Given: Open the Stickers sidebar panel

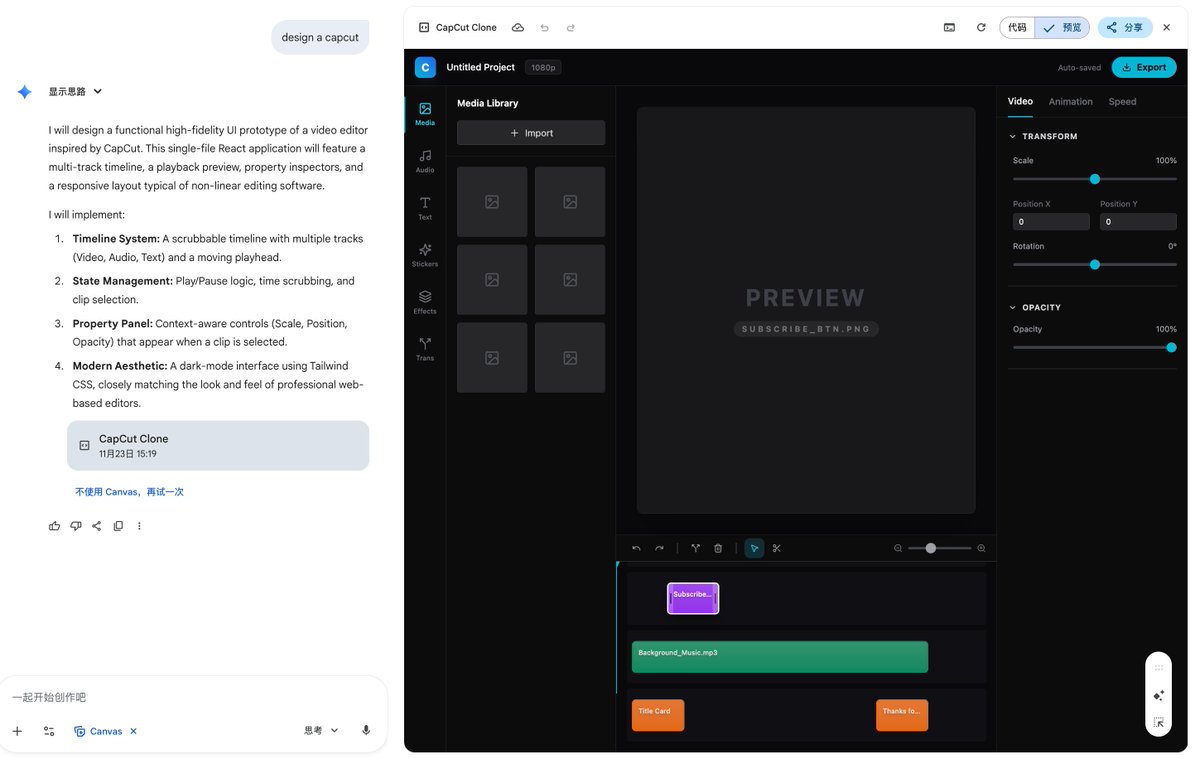Looking at the screenshot, I should tap(425, 255).
